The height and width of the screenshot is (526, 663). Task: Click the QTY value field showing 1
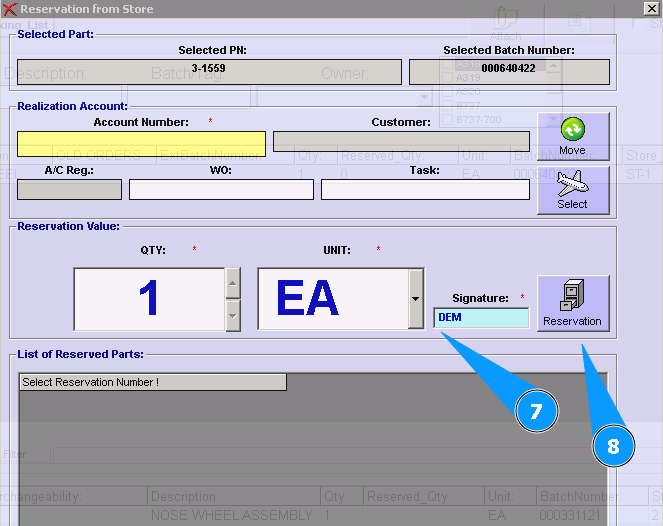149,299
